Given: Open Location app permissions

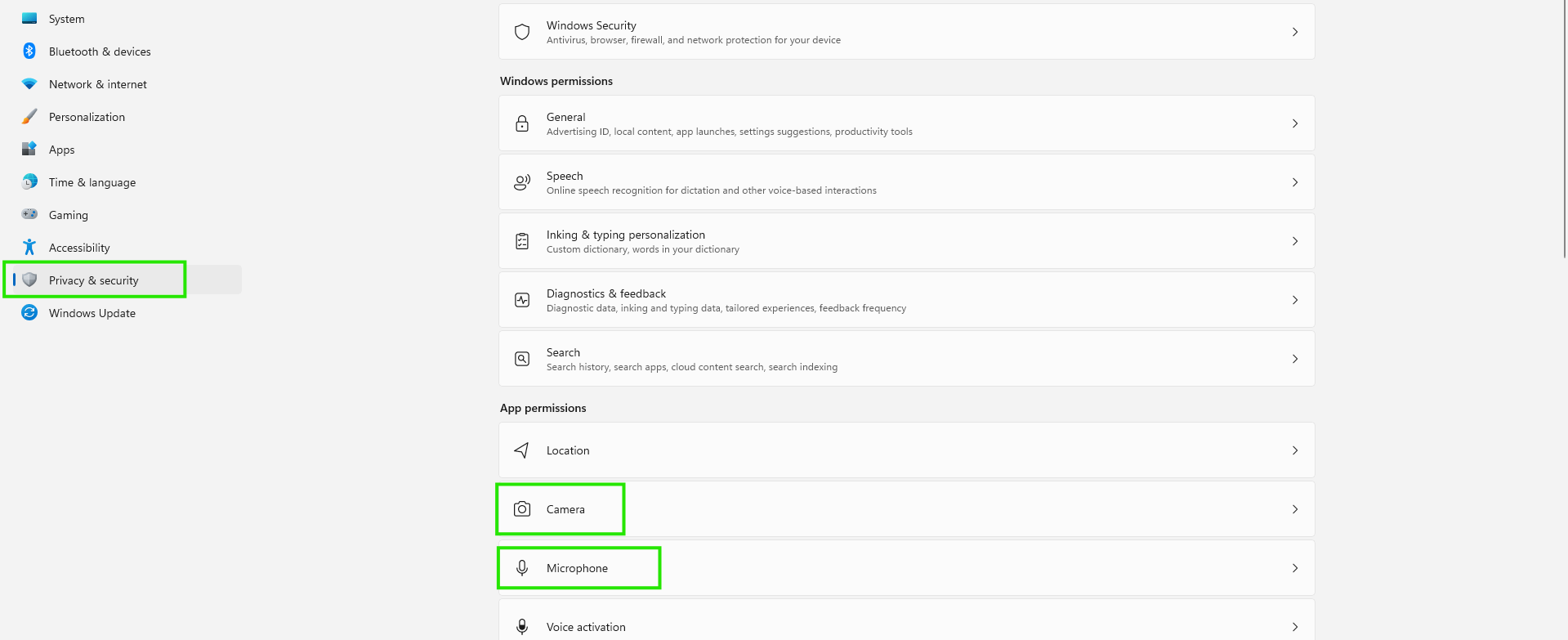Looking at the screenshot, I should click(906, 450).
